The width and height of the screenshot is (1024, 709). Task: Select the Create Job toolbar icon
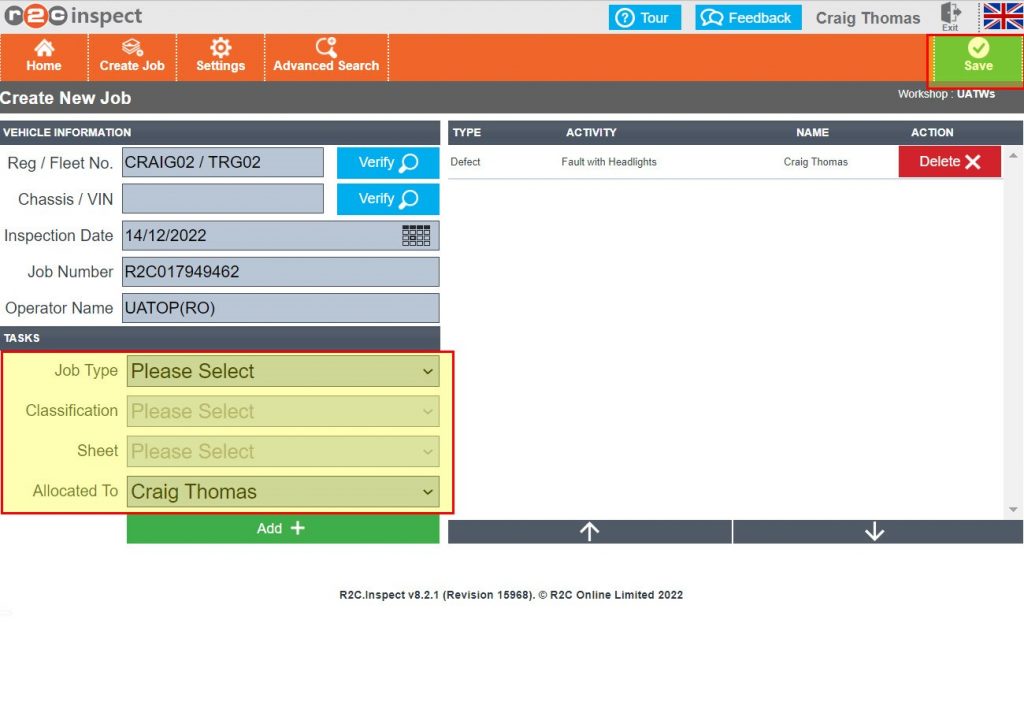click(x=131, y=57)
